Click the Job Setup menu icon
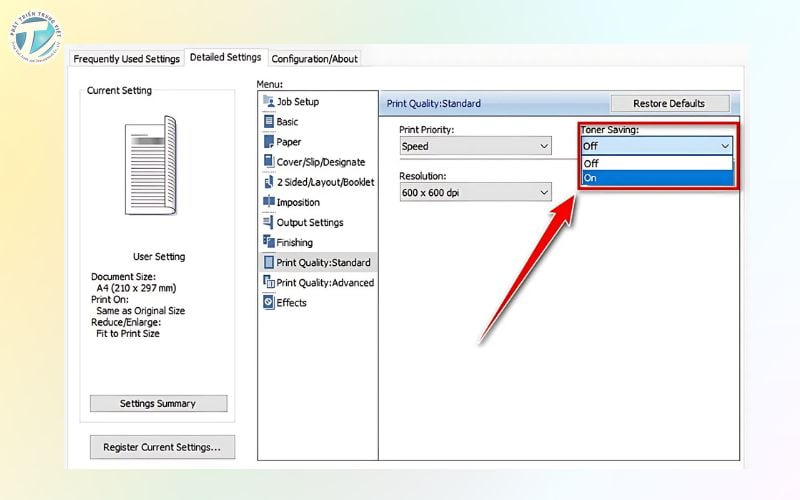 click(268, 102)
